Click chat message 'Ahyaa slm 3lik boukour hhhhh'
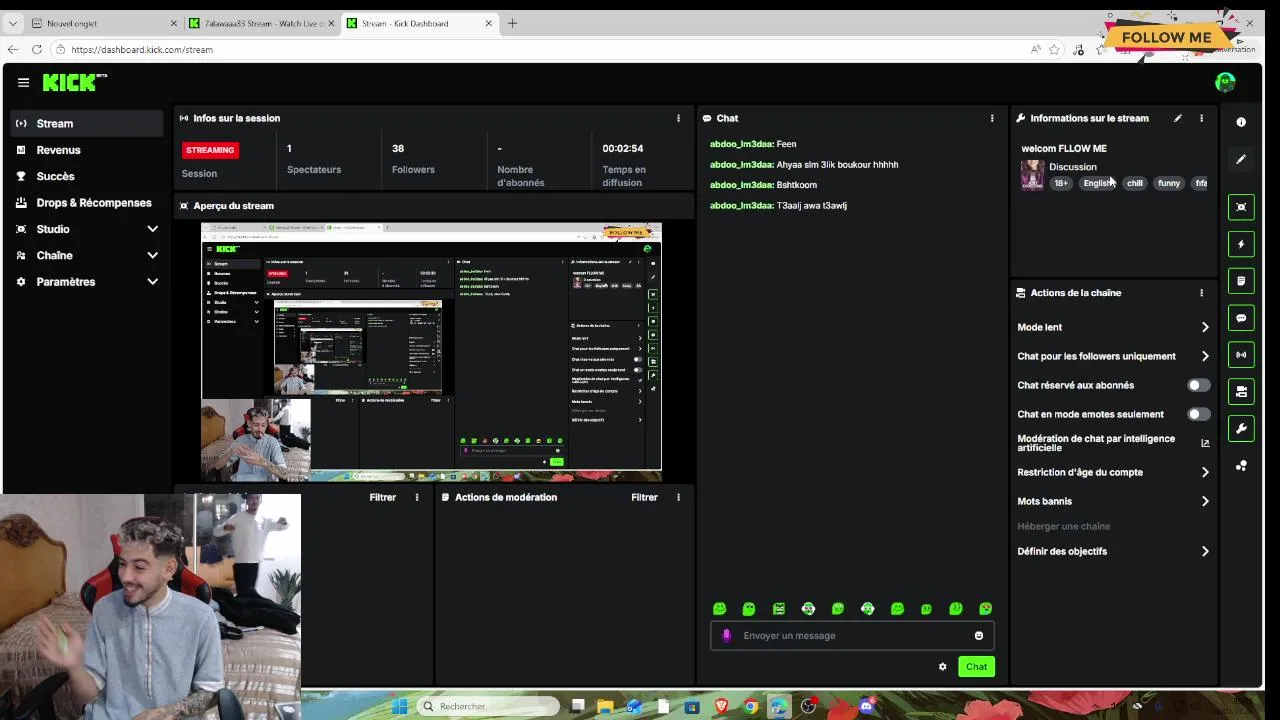Image resolution: width=1280 pixels, height=720 pixels. click(x=838, y=165)
